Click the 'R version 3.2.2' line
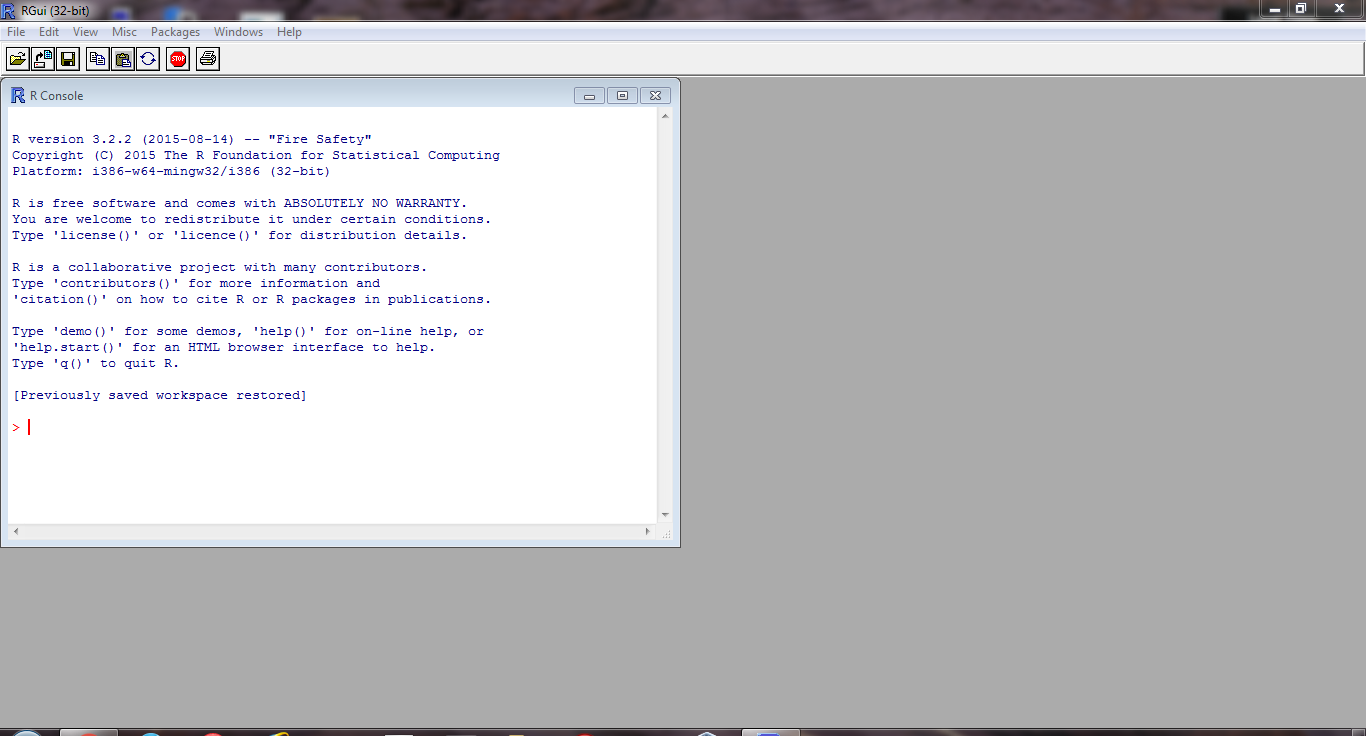Screen dimensions: 1366x736 (192, 139)
